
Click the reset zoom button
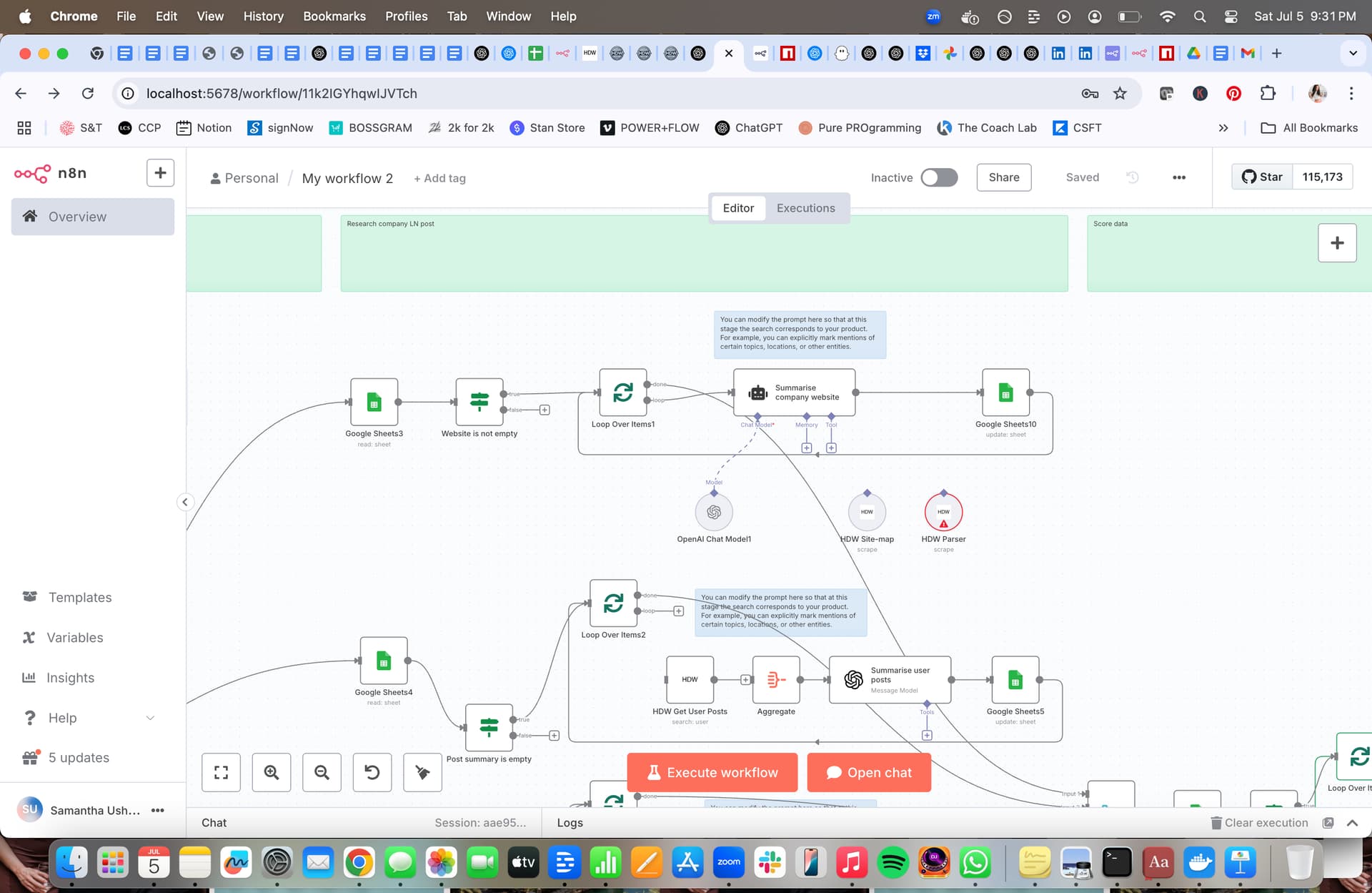click(372, 772)
